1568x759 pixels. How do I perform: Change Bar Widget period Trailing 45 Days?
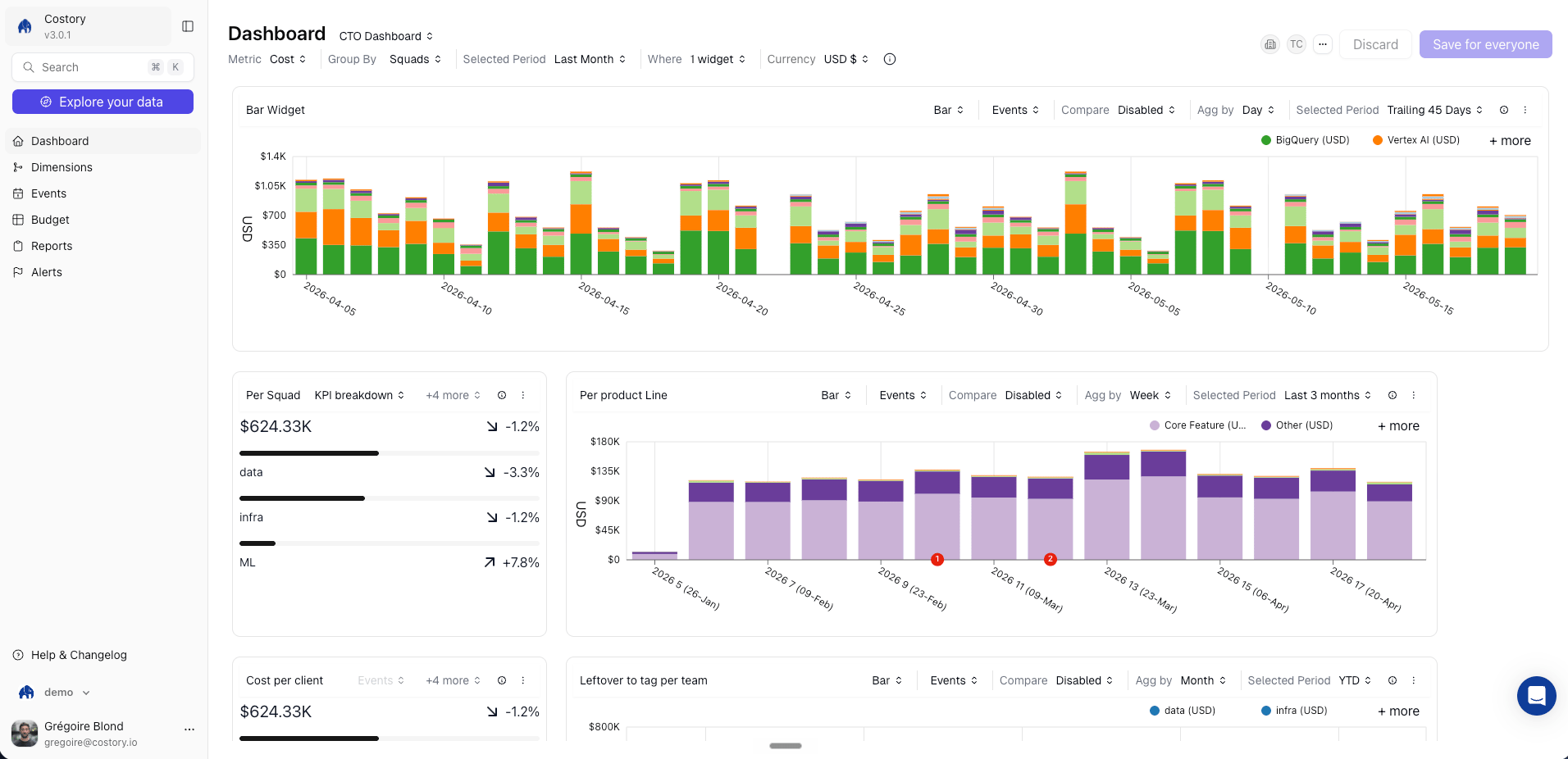click(x=1435, y=110)
